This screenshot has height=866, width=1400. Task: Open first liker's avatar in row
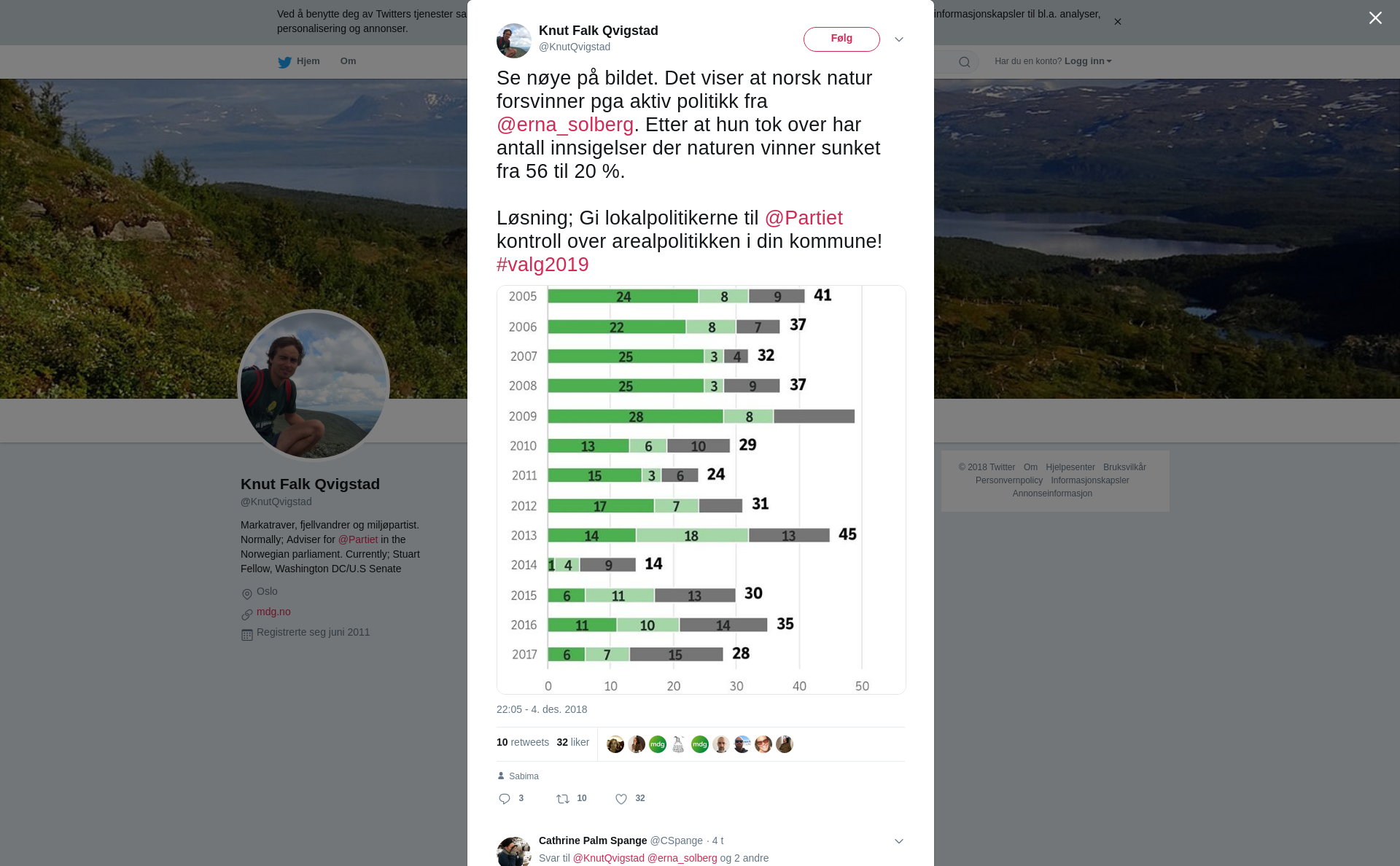coord(615,744)
